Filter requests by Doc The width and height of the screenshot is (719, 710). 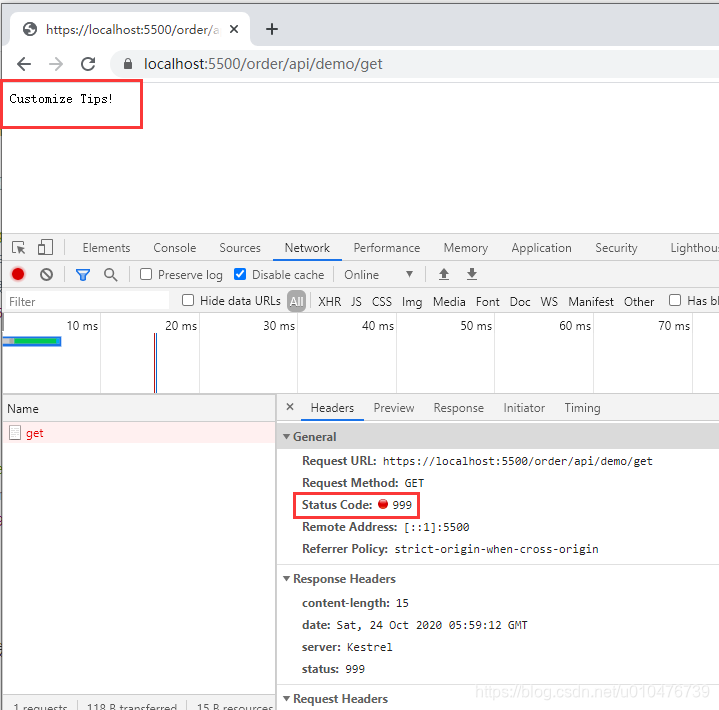coord(520,301)
